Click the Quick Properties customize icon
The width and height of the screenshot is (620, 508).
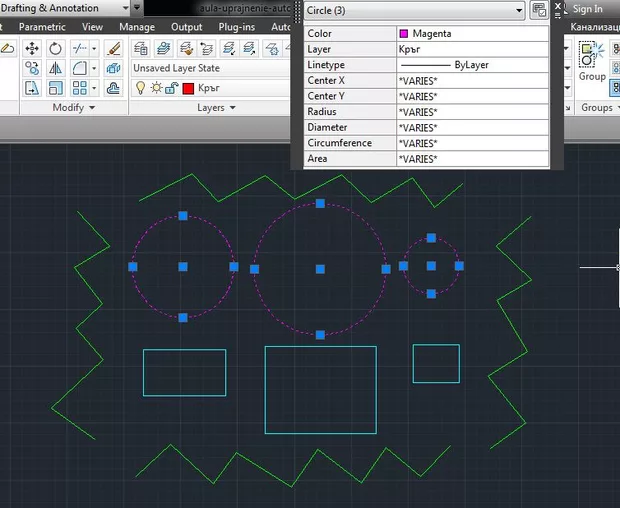pyautogui.click(x=539, y=10)
